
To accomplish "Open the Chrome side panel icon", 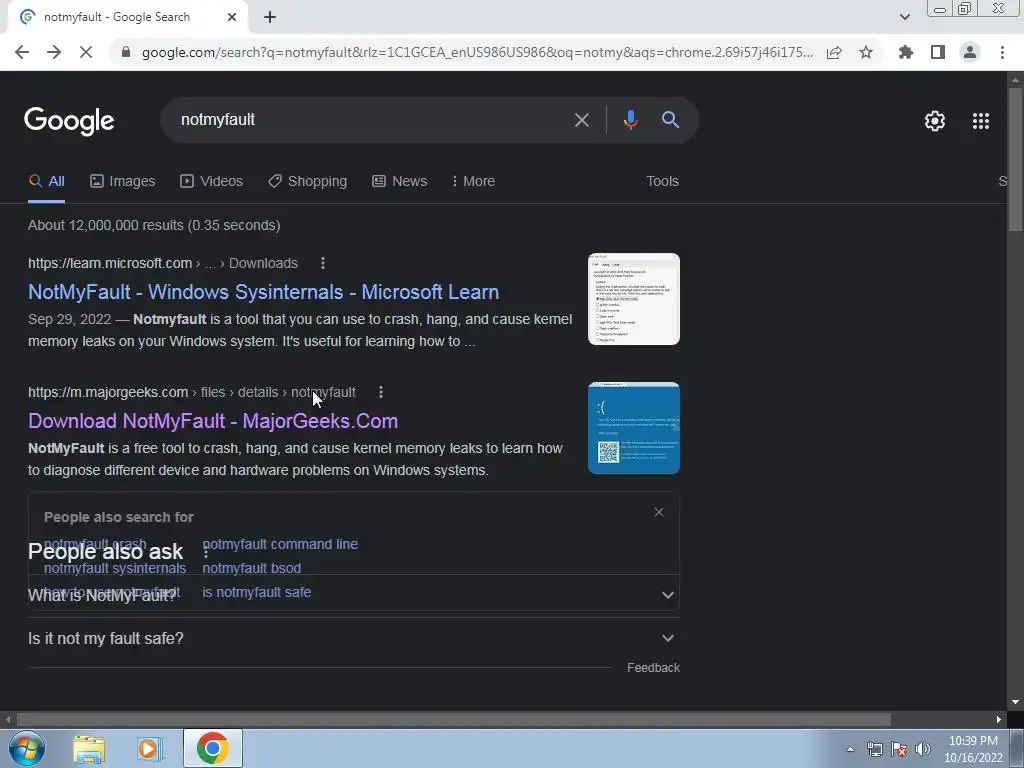I will point(938,52).
